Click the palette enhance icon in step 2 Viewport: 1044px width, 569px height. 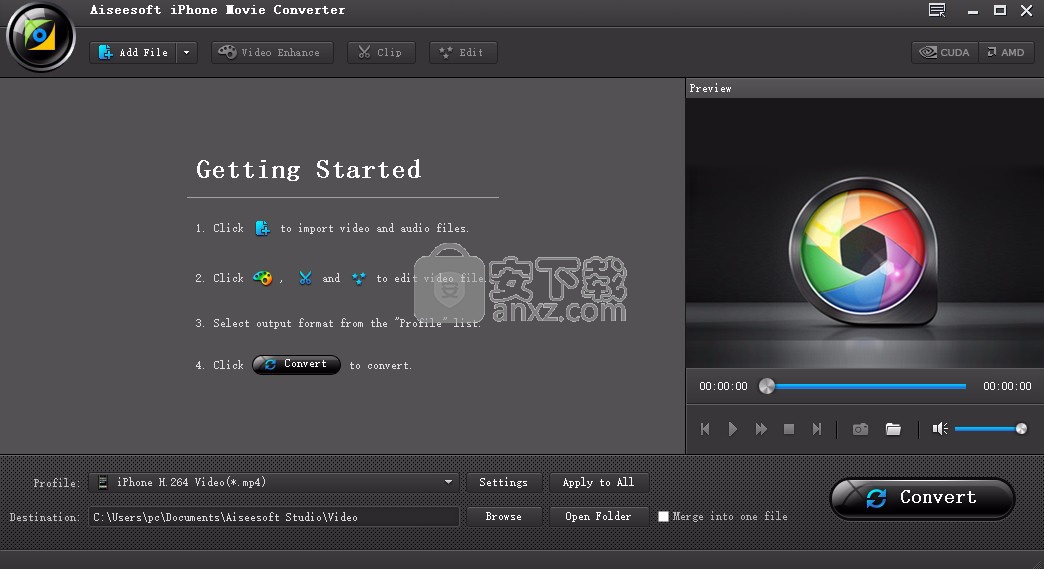[x=262, y=278]
